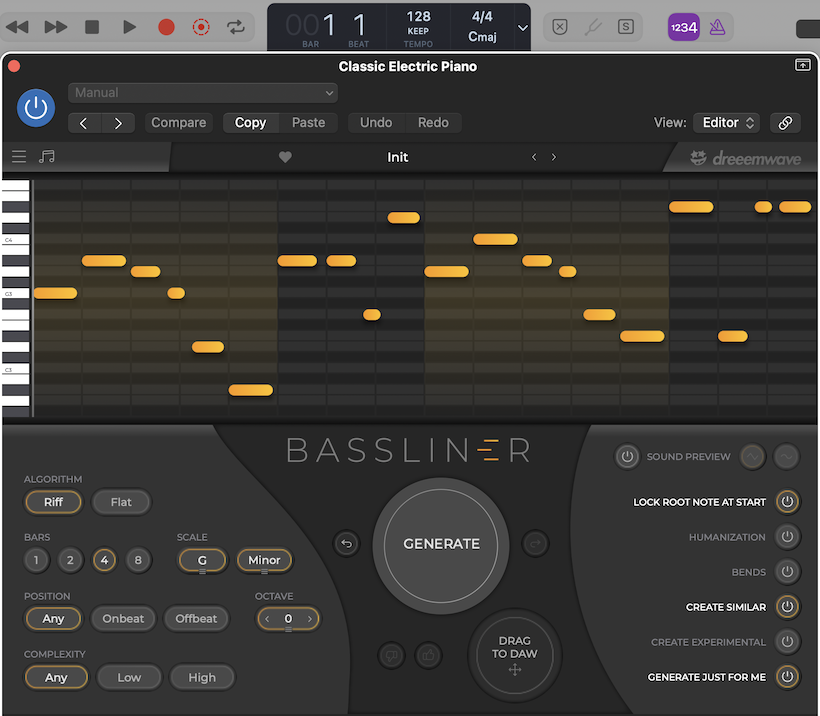This screenshot has width=820, height=716.
Task: Click the red record button
Action: (166, 27)
